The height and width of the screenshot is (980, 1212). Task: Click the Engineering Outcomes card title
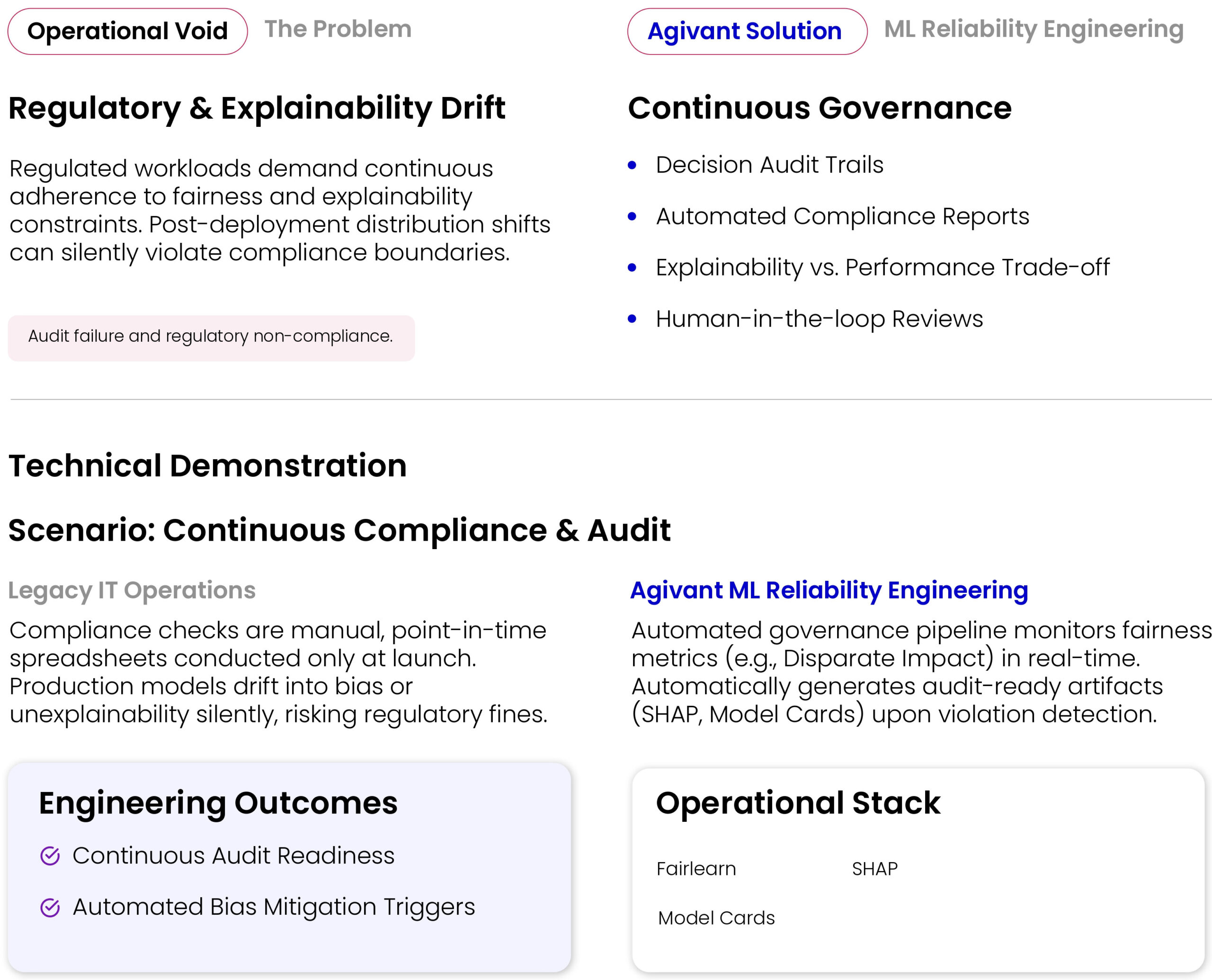point(218,803)
